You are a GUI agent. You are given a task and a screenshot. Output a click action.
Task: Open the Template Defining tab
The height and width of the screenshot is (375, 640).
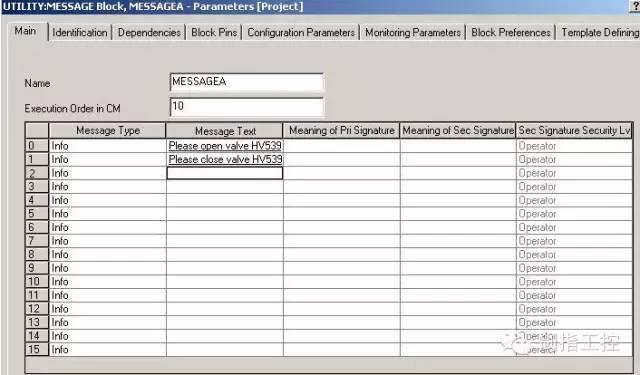point(598,33)
